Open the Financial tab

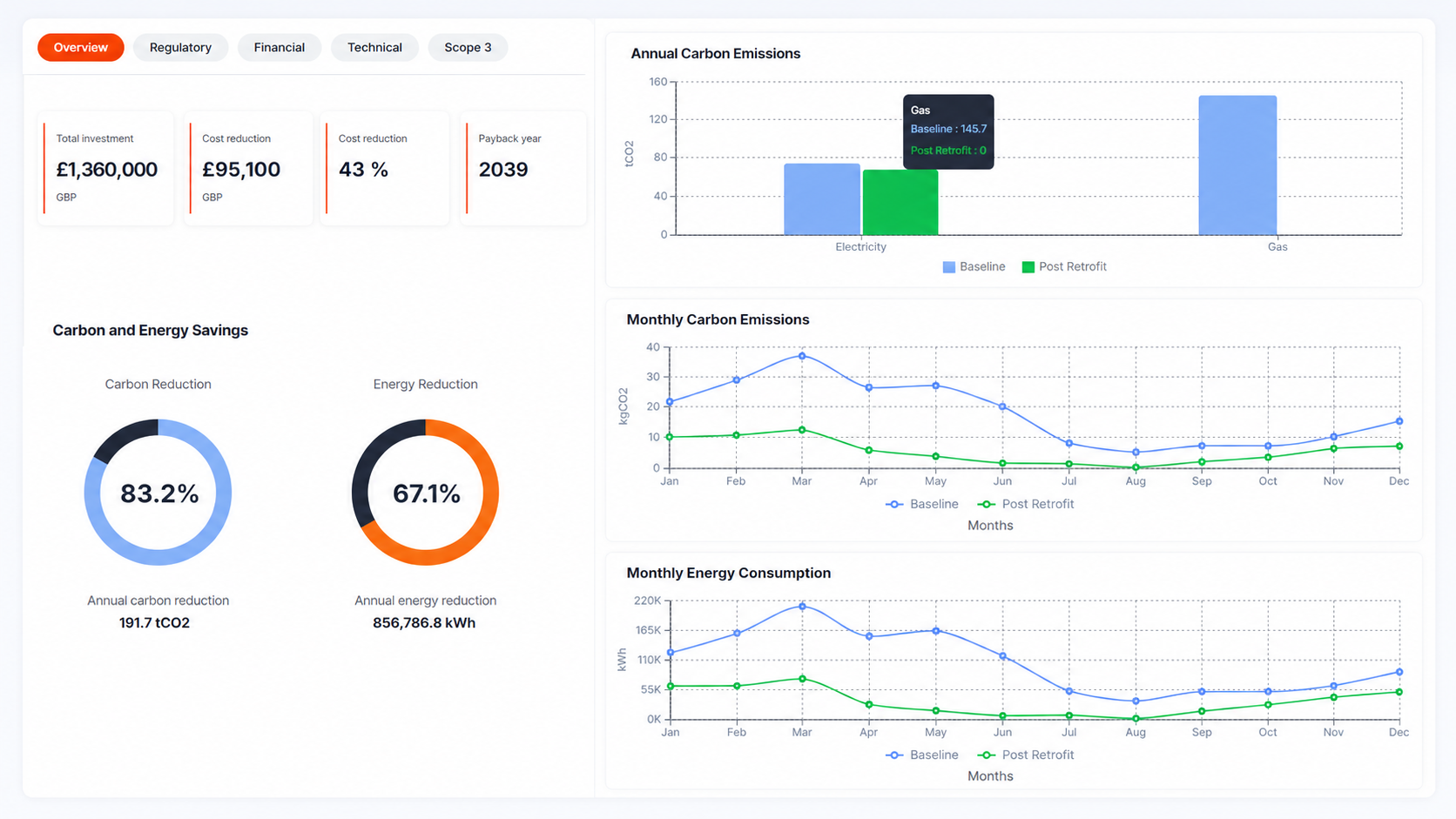[x=280, y=47]
